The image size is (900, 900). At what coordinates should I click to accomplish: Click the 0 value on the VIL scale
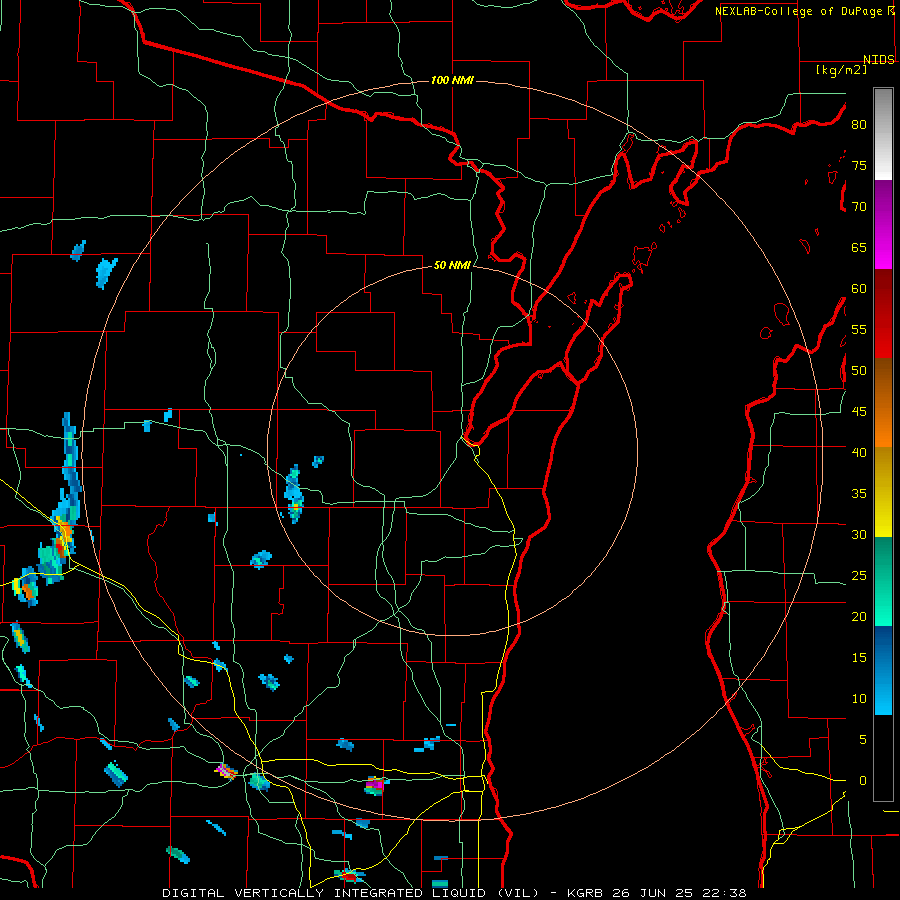point(863,781)
